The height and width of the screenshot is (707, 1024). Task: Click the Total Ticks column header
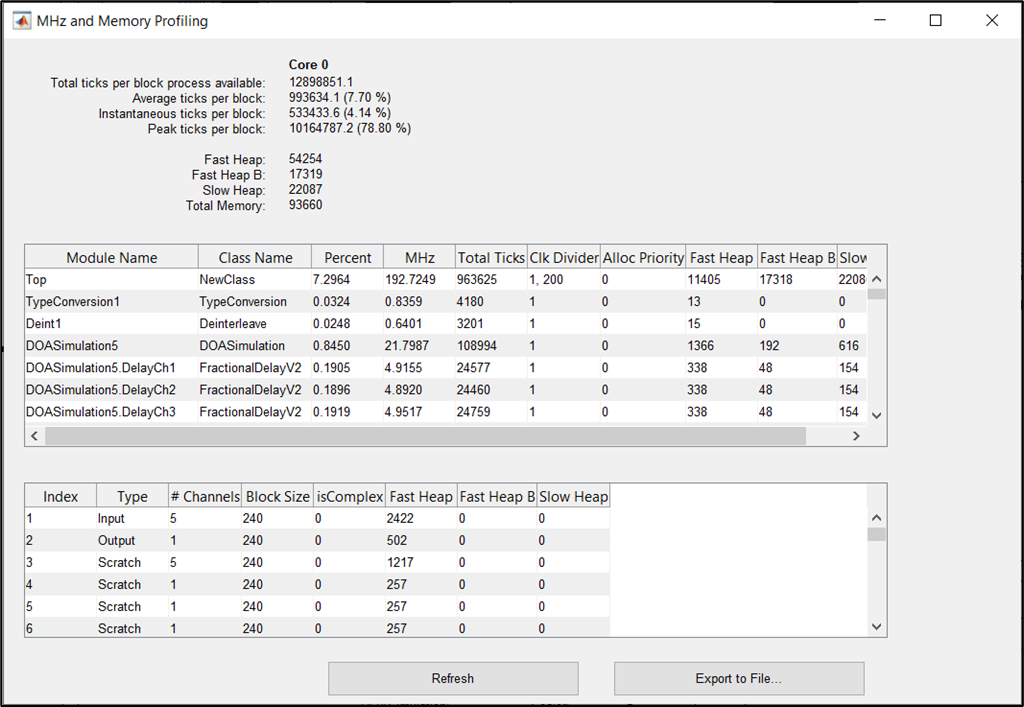pos(491,257)
